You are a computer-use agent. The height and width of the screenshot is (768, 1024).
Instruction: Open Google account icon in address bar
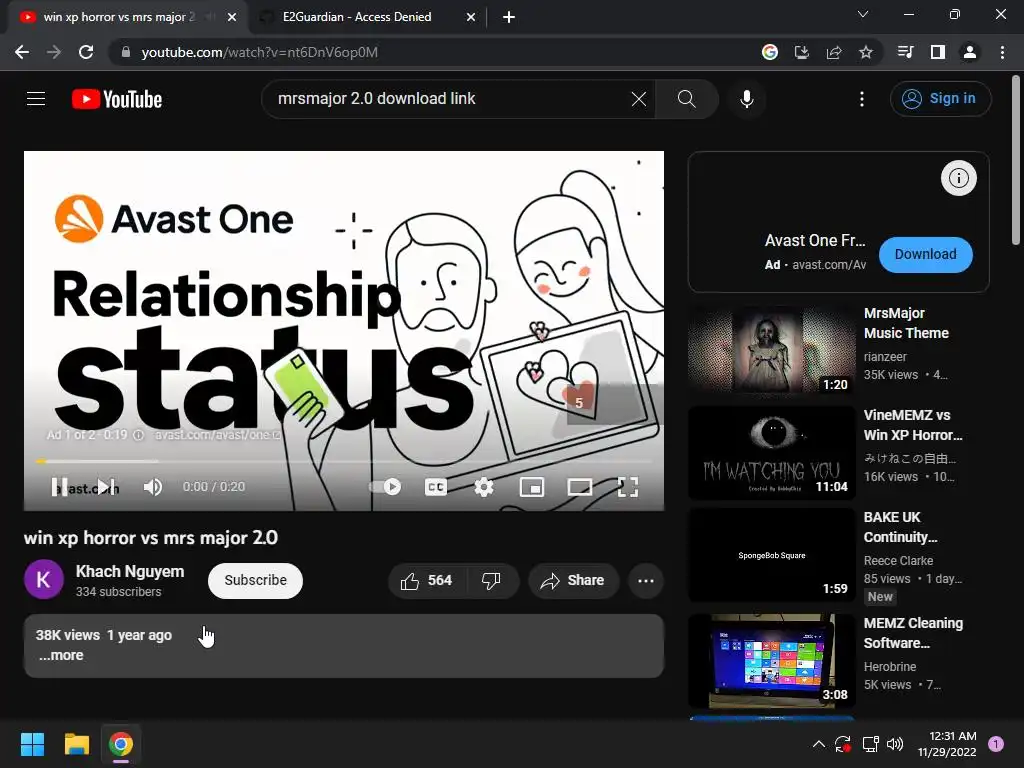click(x=770, y=52)
